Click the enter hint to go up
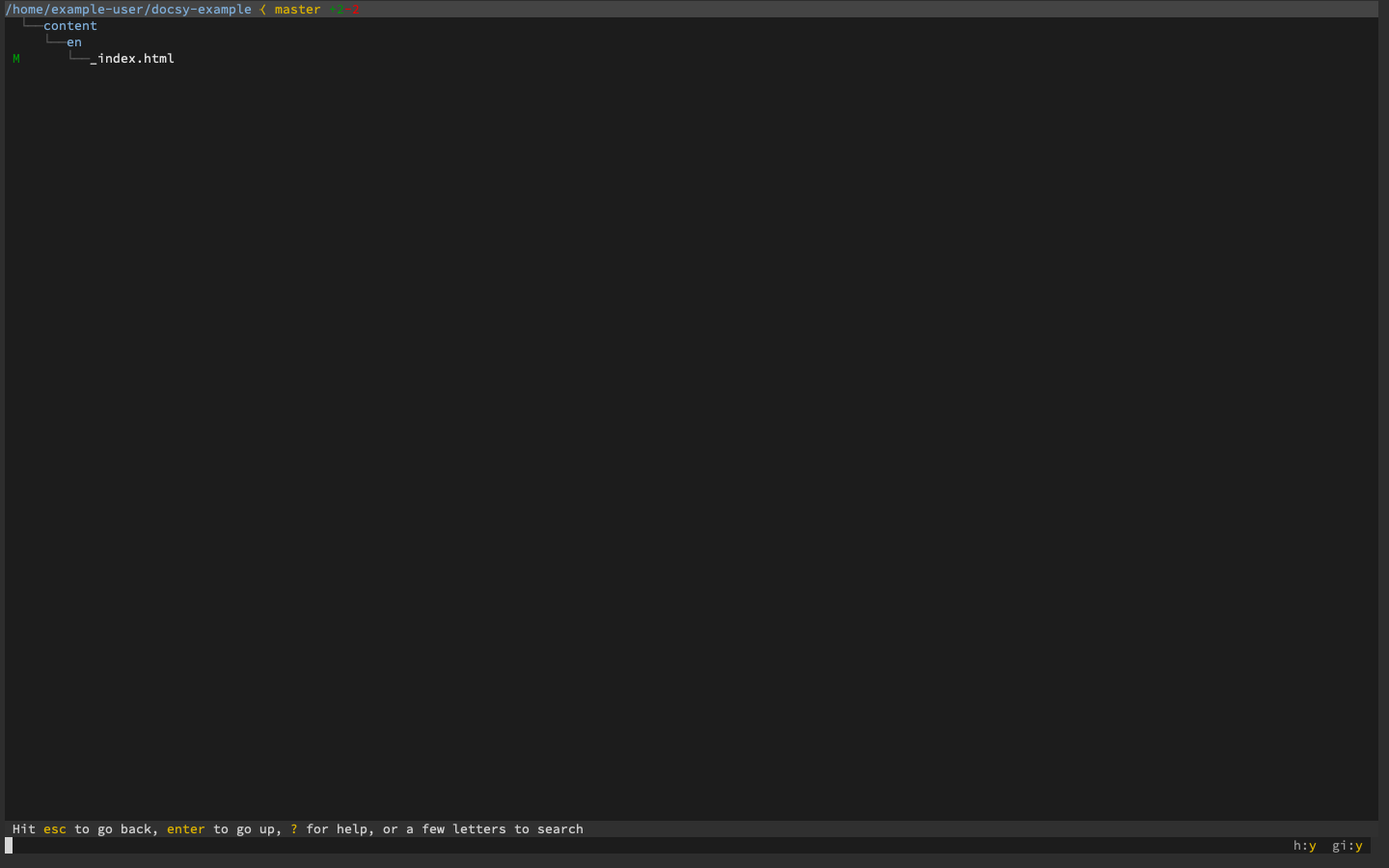 (x=185, y=828)
